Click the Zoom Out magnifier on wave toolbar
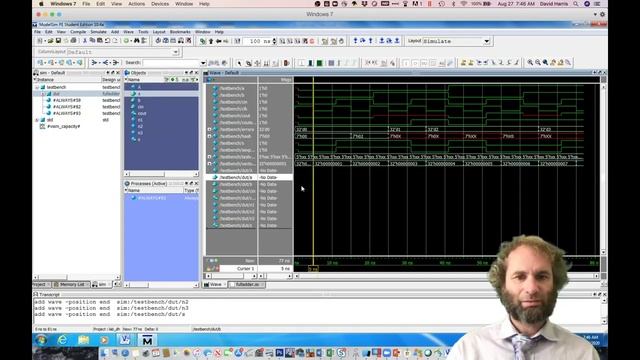640x360 pixels. (538, 62)
